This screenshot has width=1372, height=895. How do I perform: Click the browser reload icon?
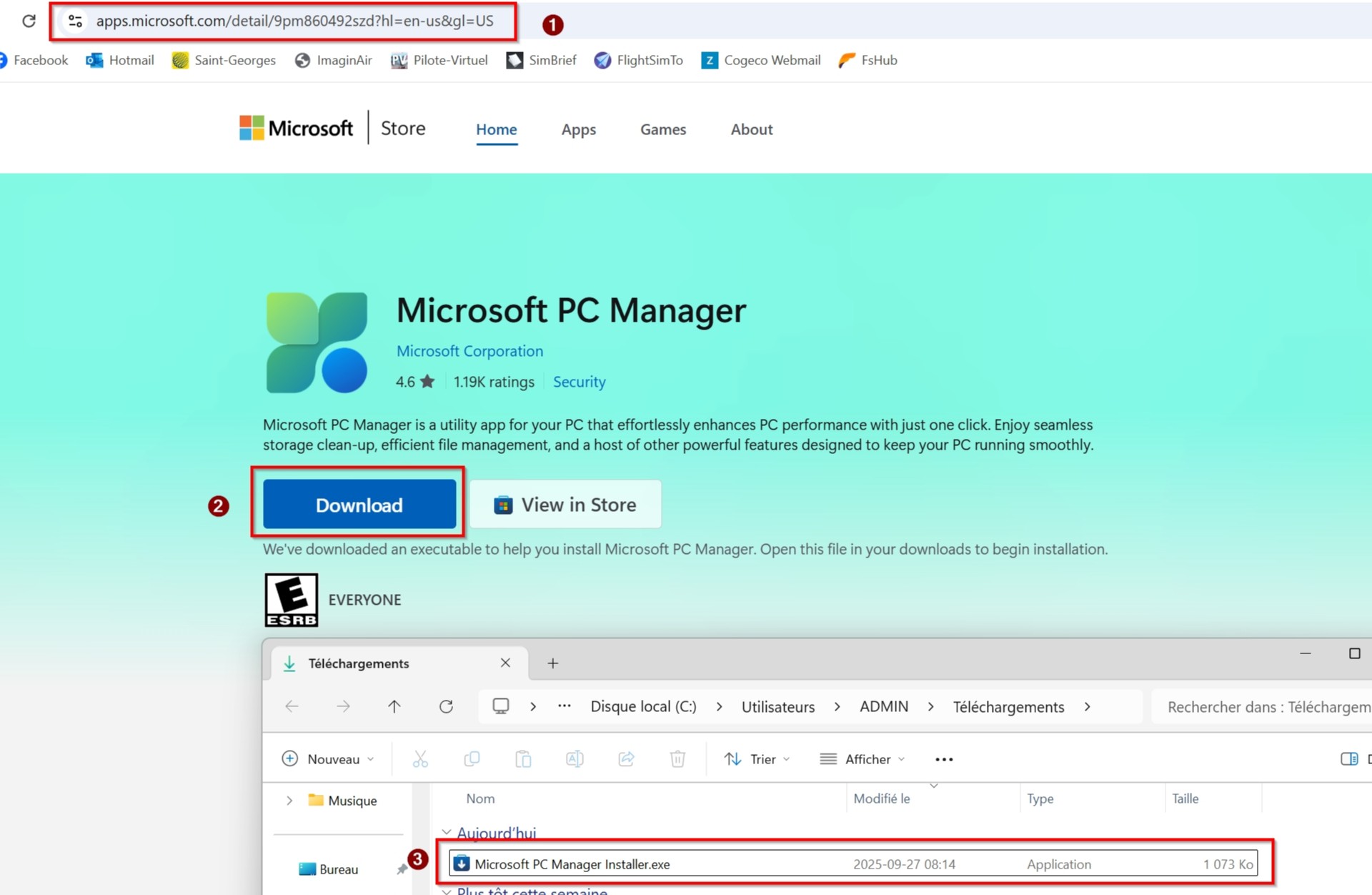pyautogui.click(x=29, y=21)
